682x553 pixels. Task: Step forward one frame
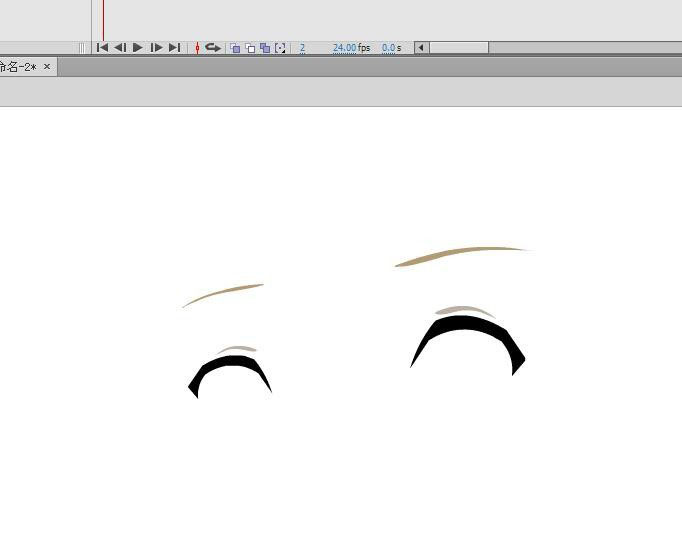(x=156, y=47)
